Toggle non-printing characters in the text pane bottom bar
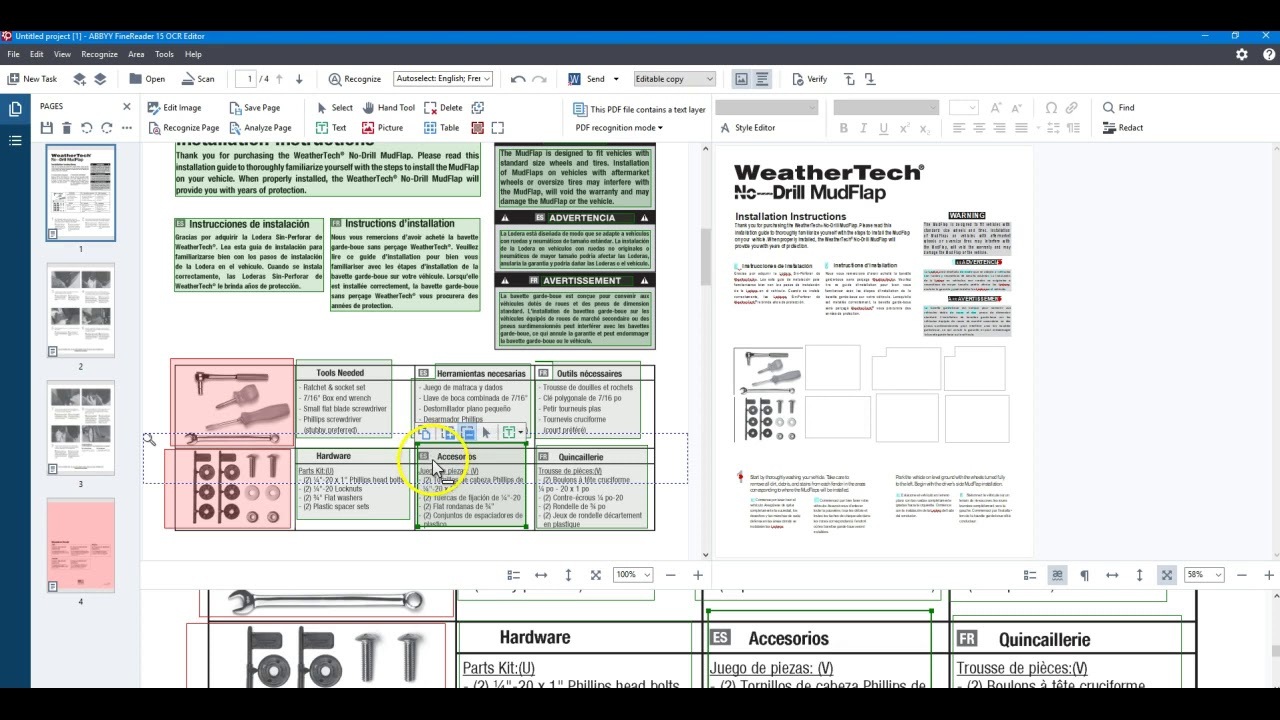Viewport: 1280px width, 720px height. [1084, 575]
